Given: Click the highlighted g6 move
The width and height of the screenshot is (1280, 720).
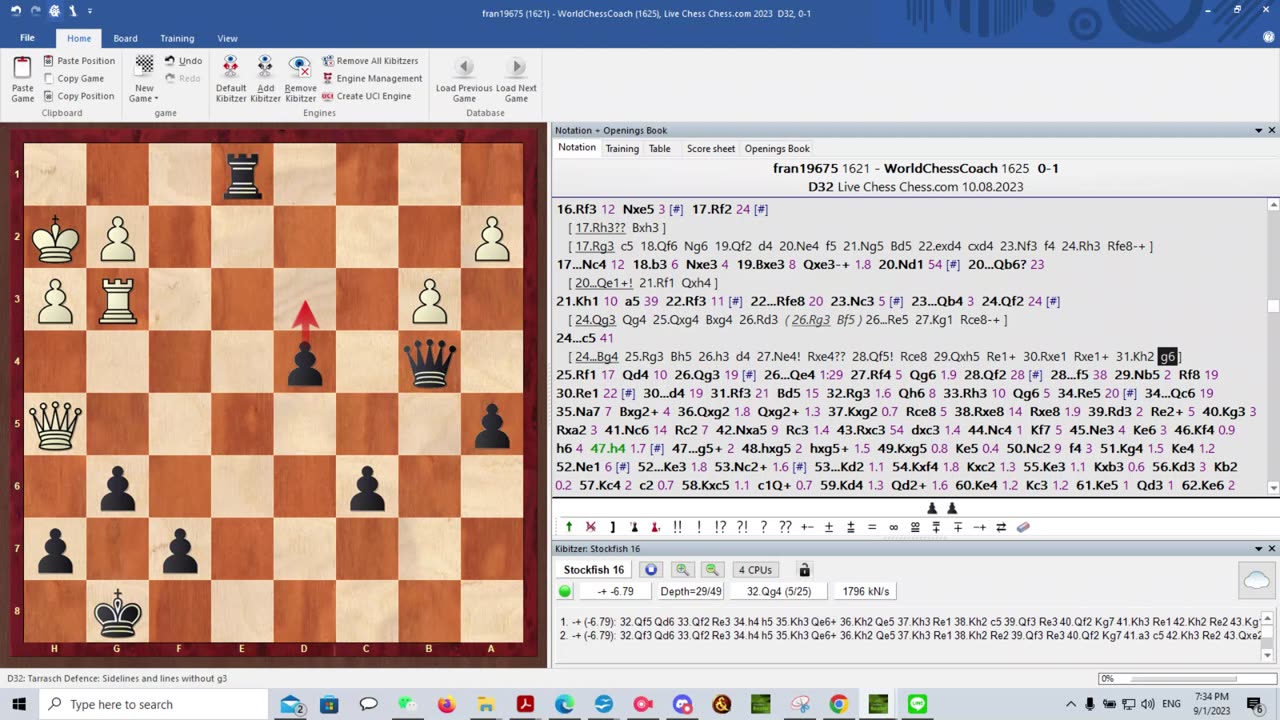Looking at the screenshot, I should coord(1167,356).
